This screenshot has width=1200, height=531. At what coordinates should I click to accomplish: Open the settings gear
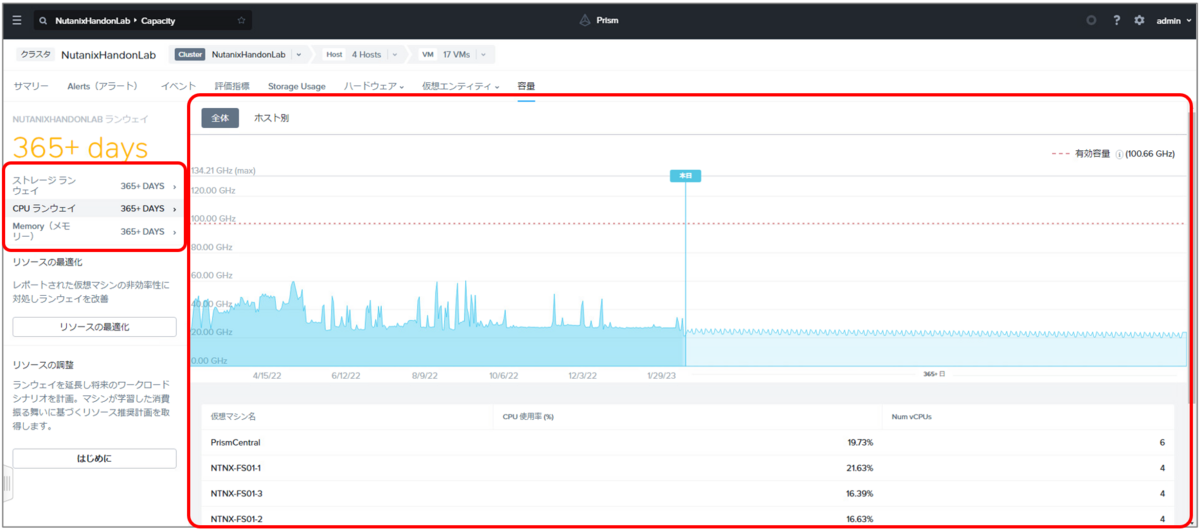1139,20
